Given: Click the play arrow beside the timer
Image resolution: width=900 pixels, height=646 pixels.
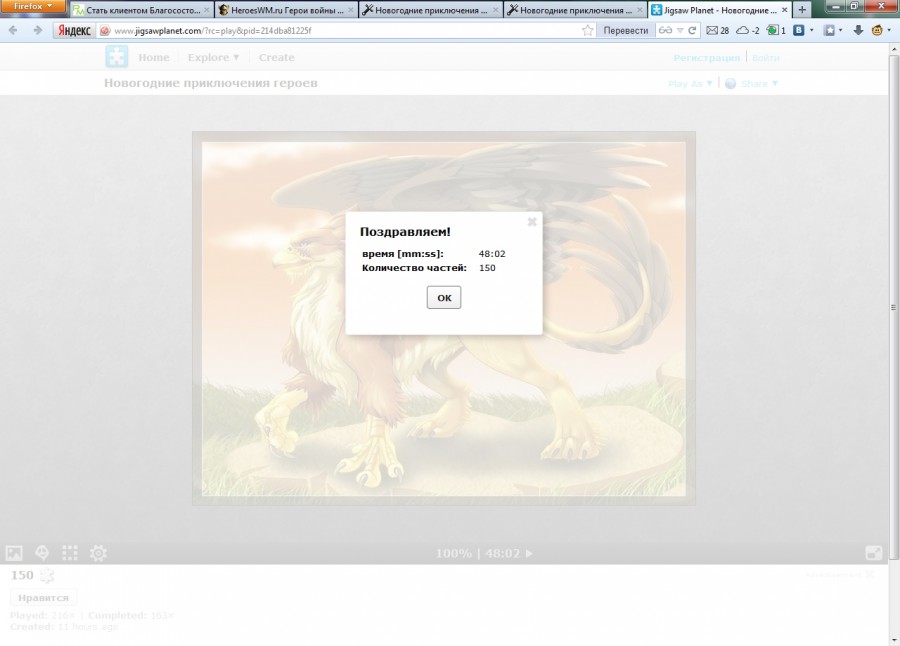Looking at the screenshot, I should click(x=530, y=553).
